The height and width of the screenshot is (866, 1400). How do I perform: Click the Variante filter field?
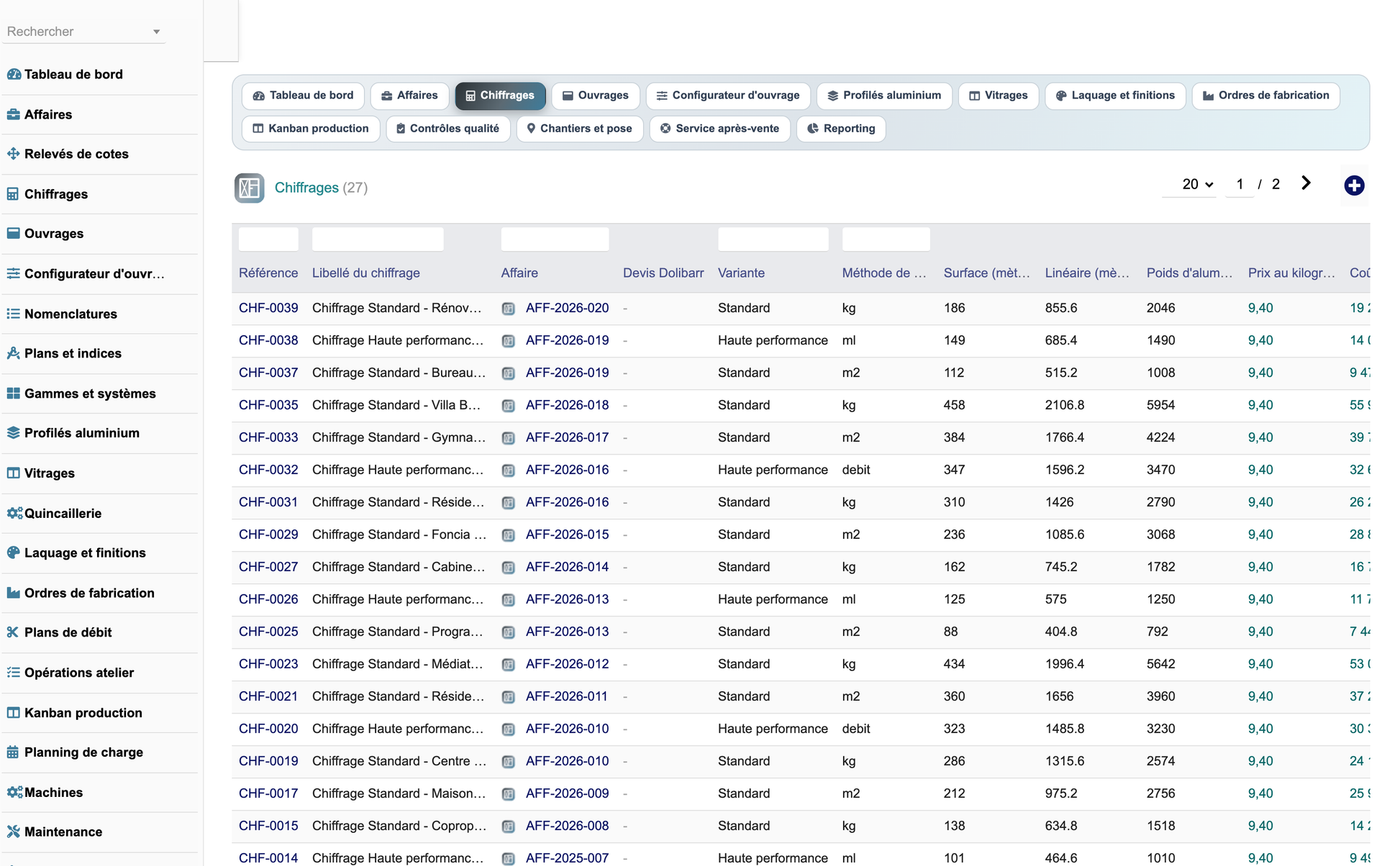773,239
